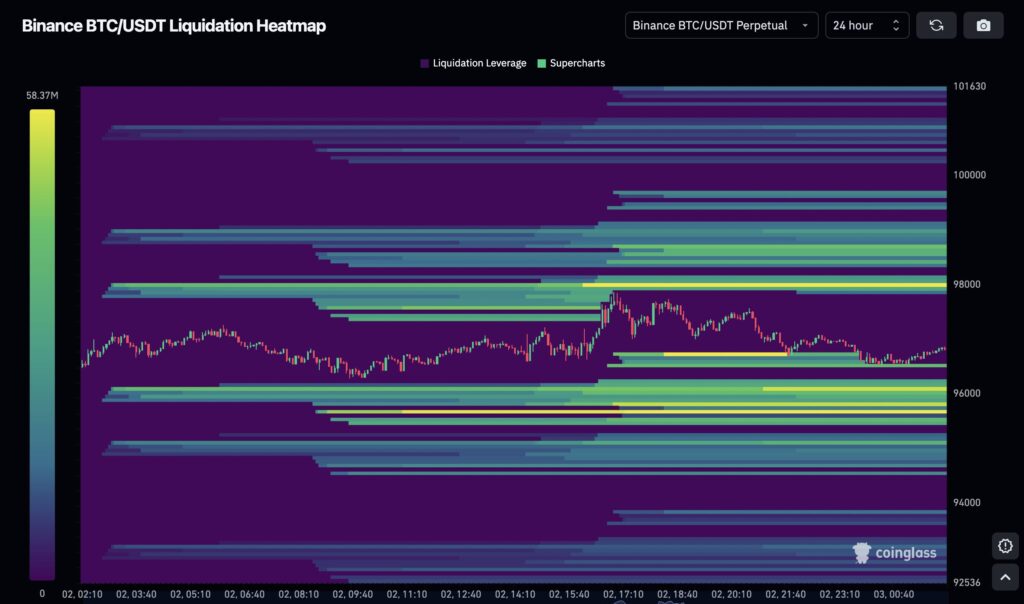
Task: Click the 02, 06:40 time axis label
Action: click(x=244, y=594)
